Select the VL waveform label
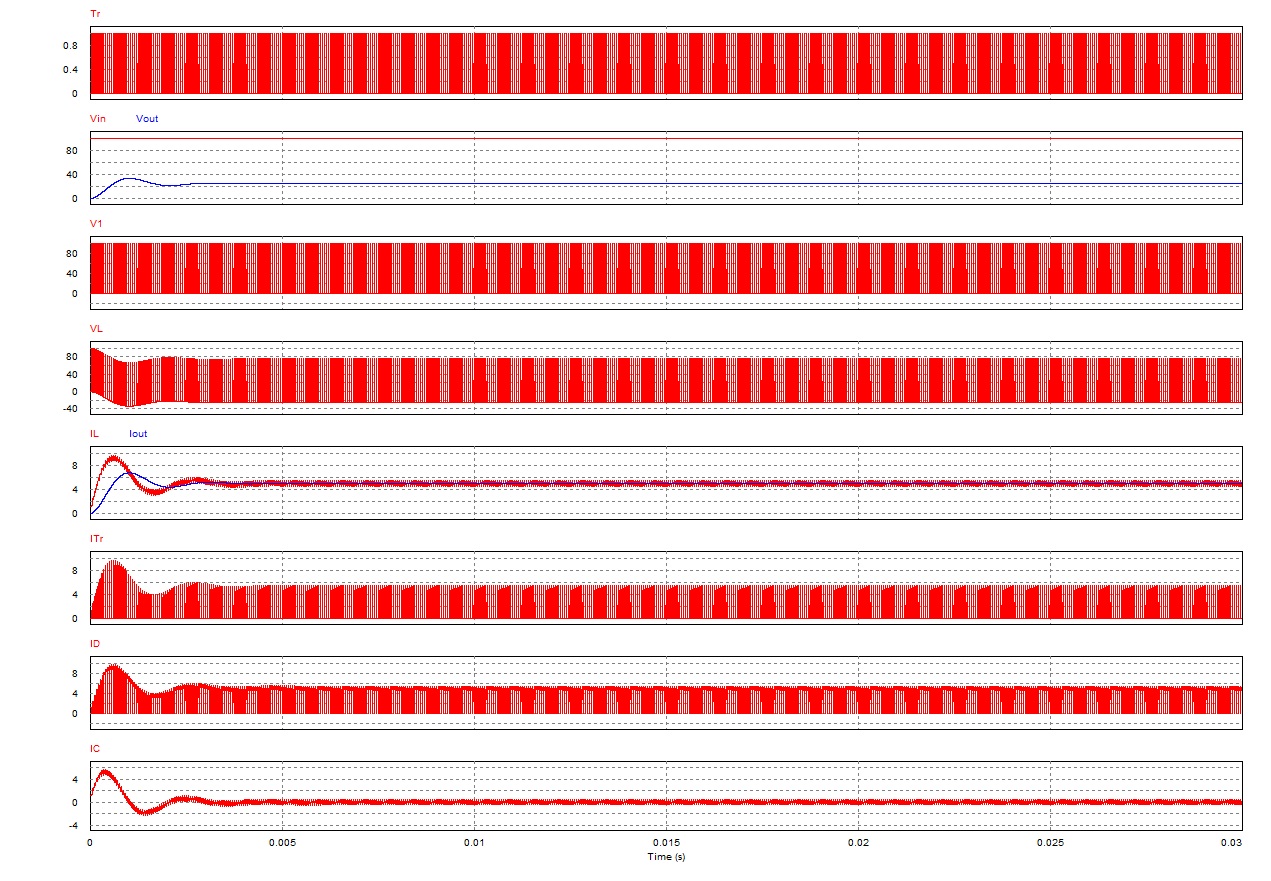 (96, 329)
